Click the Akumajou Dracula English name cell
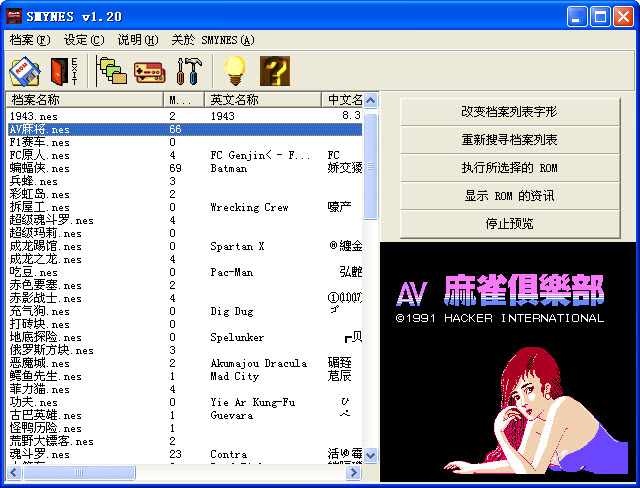The width and height of the screenshot is (640, 488). [259, 363]
